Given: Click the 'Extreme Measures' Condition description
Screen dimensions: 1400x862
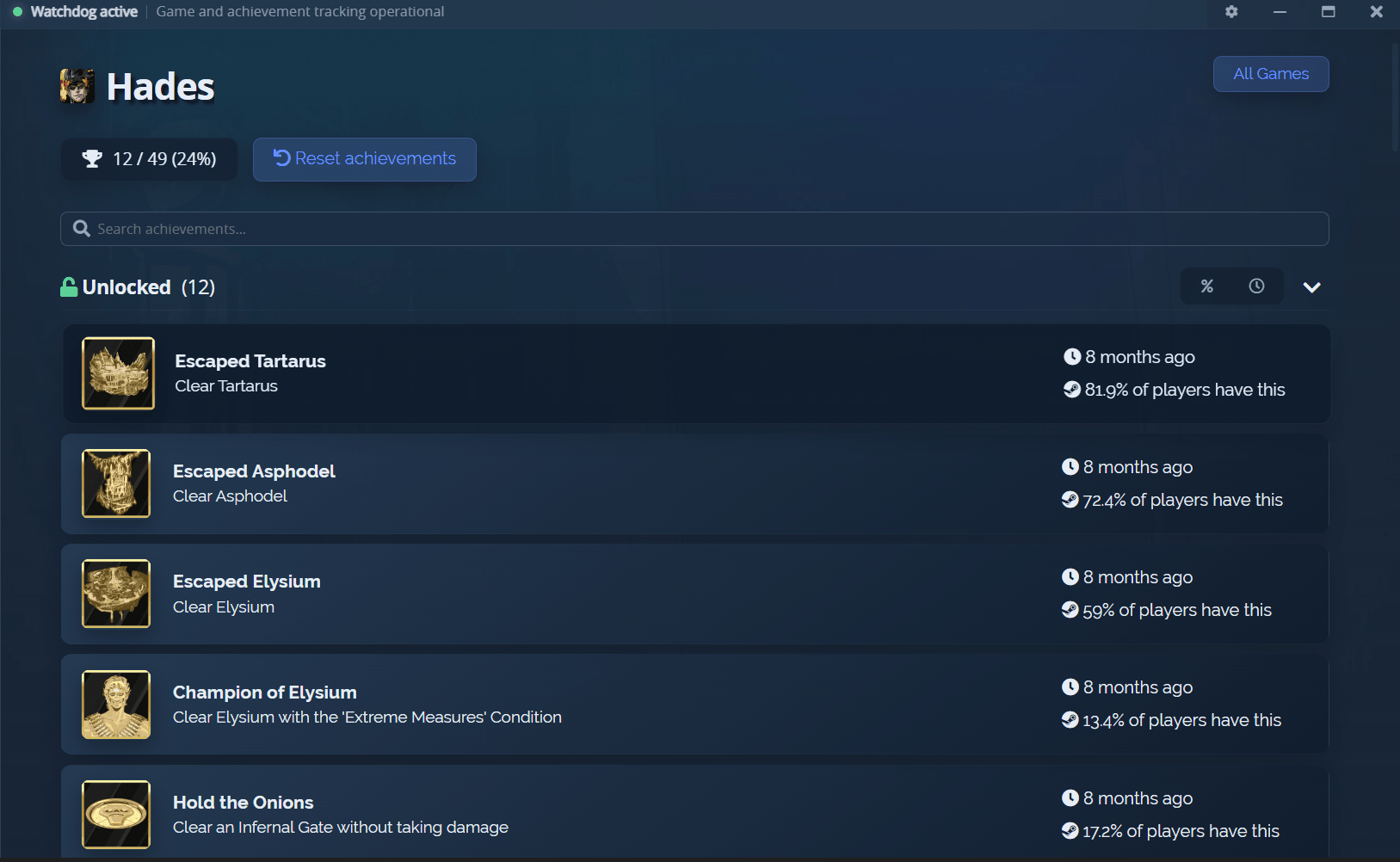Looking at the screenshot, I should pos(367,717).
